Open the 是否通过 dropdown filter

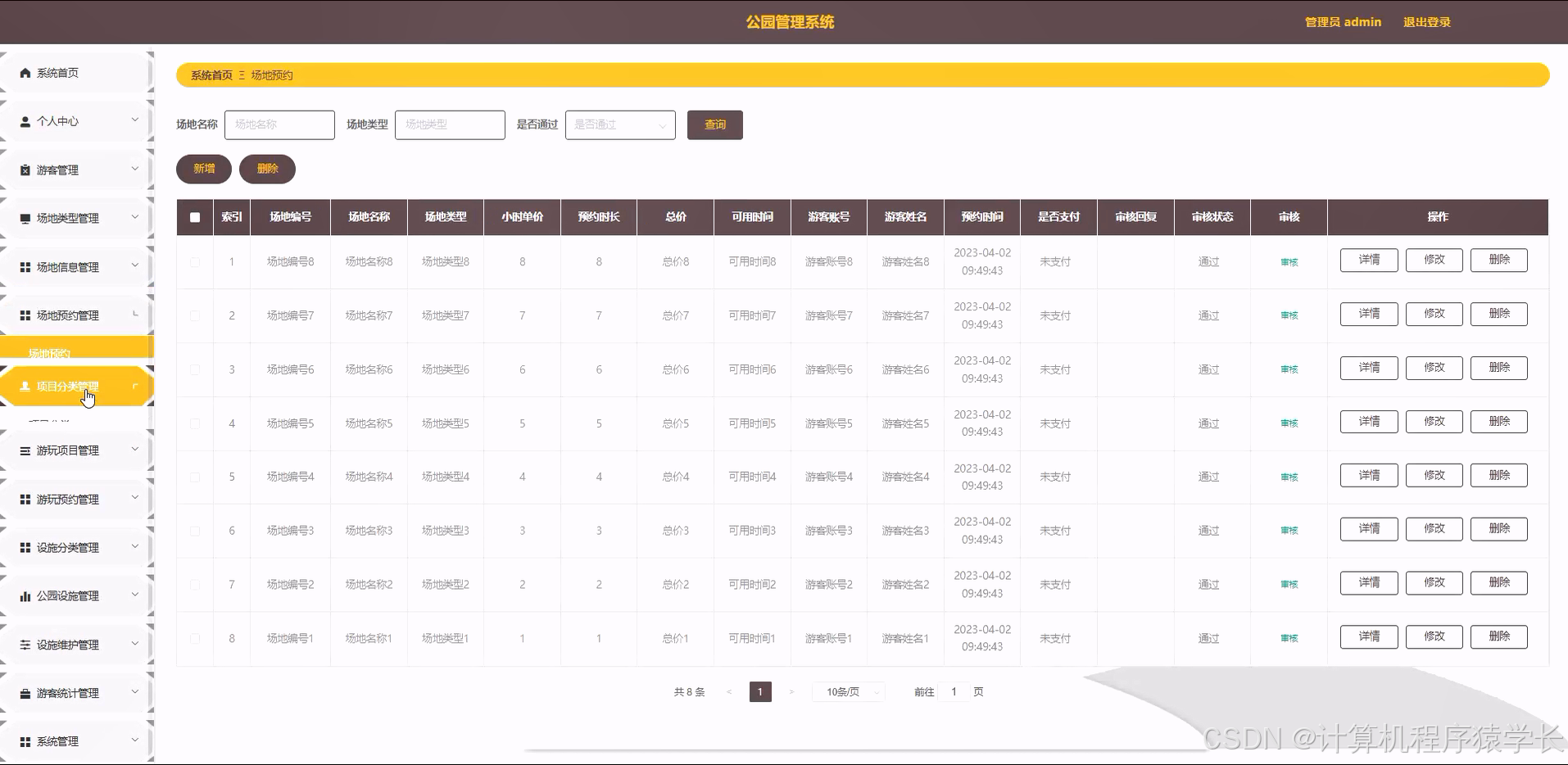point(620,124)
